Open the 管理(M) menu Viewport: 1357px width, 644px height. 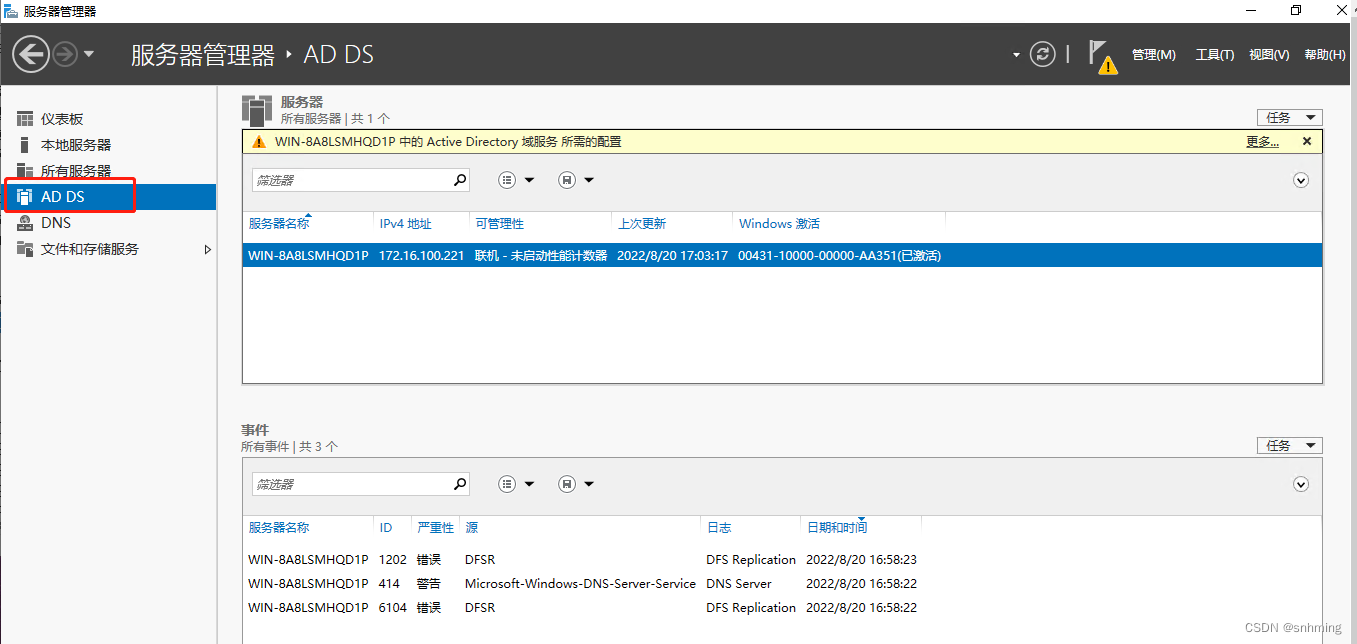pos(1153,55)
